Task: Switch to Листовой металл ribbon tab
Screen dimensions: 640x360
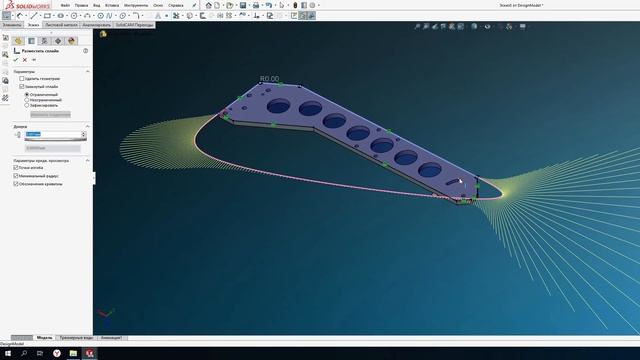Action: tap(61, 25)
